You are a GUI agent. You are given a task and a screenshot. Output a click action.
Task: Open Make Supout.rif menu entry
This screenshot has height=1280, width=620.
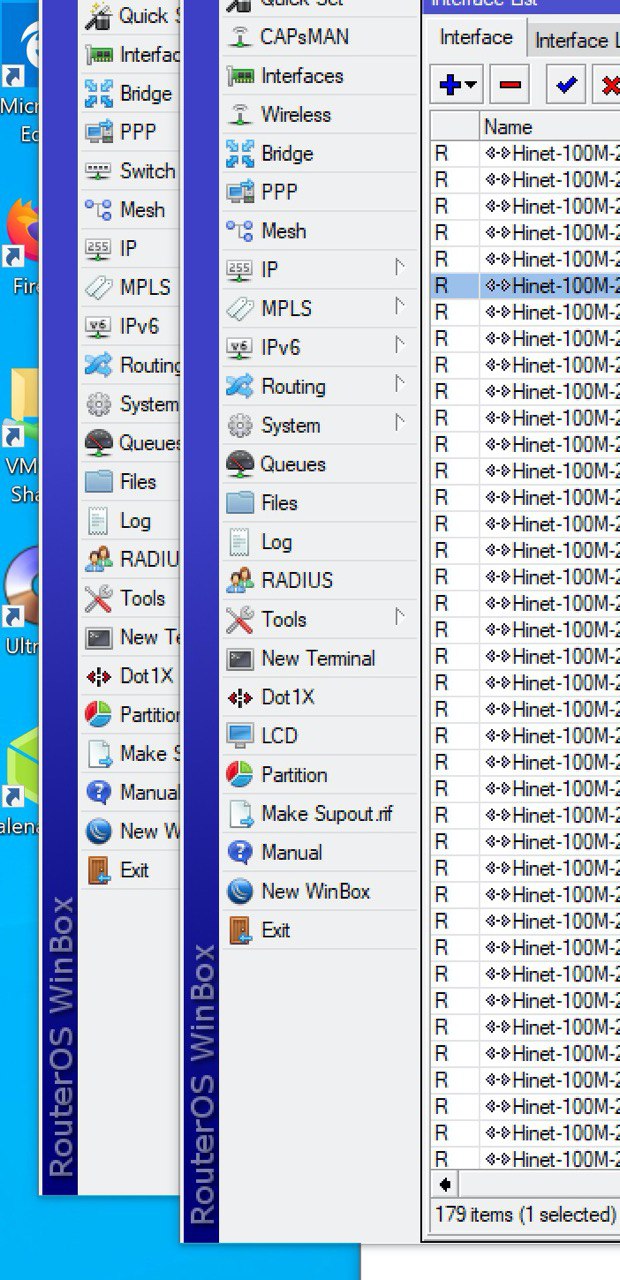320,813
